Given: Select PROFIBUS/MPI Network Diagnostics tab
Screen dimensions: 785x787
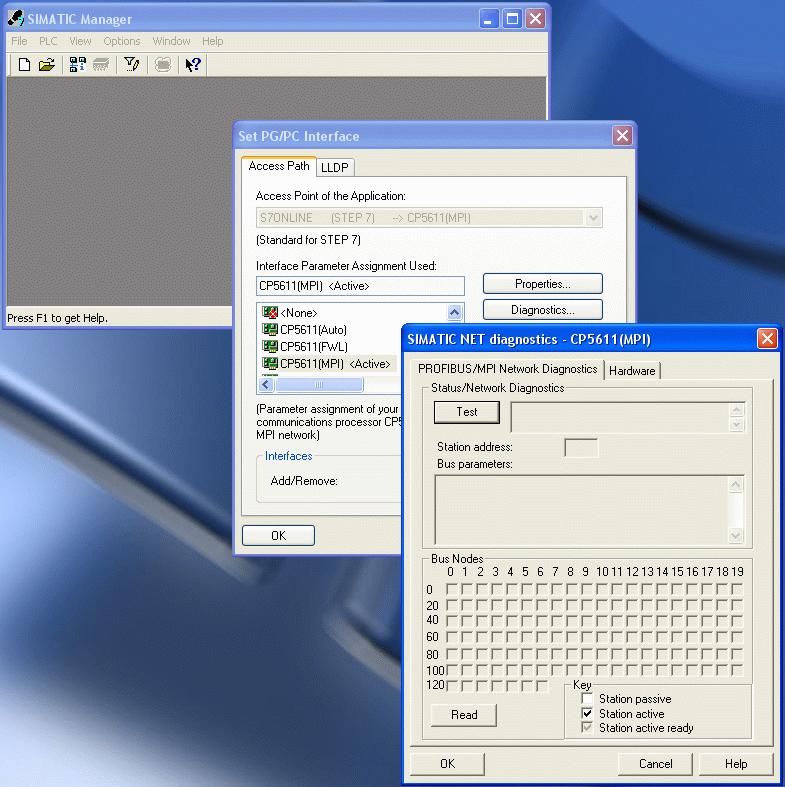Looking at the screenshot, I should coord(507,369).
